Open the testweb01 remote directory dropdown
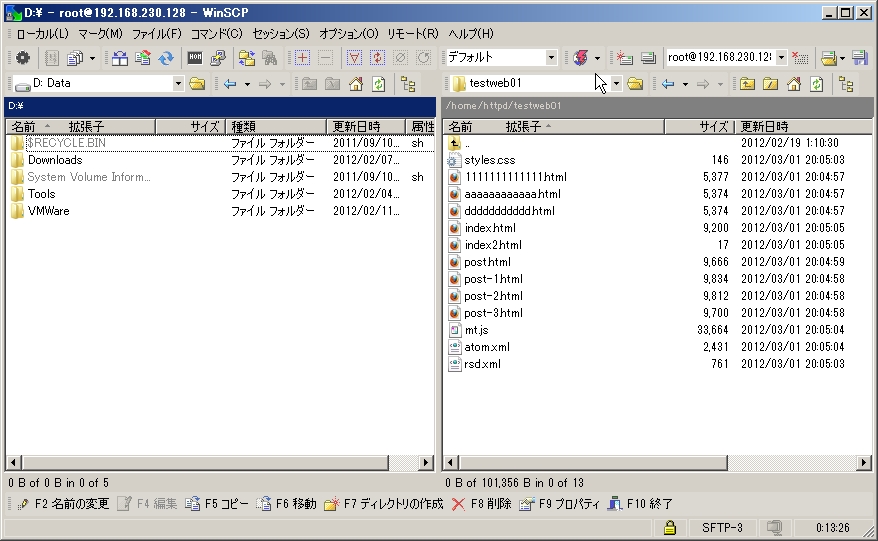The height and width of the screenshot is (541, 878). point(616,84)
